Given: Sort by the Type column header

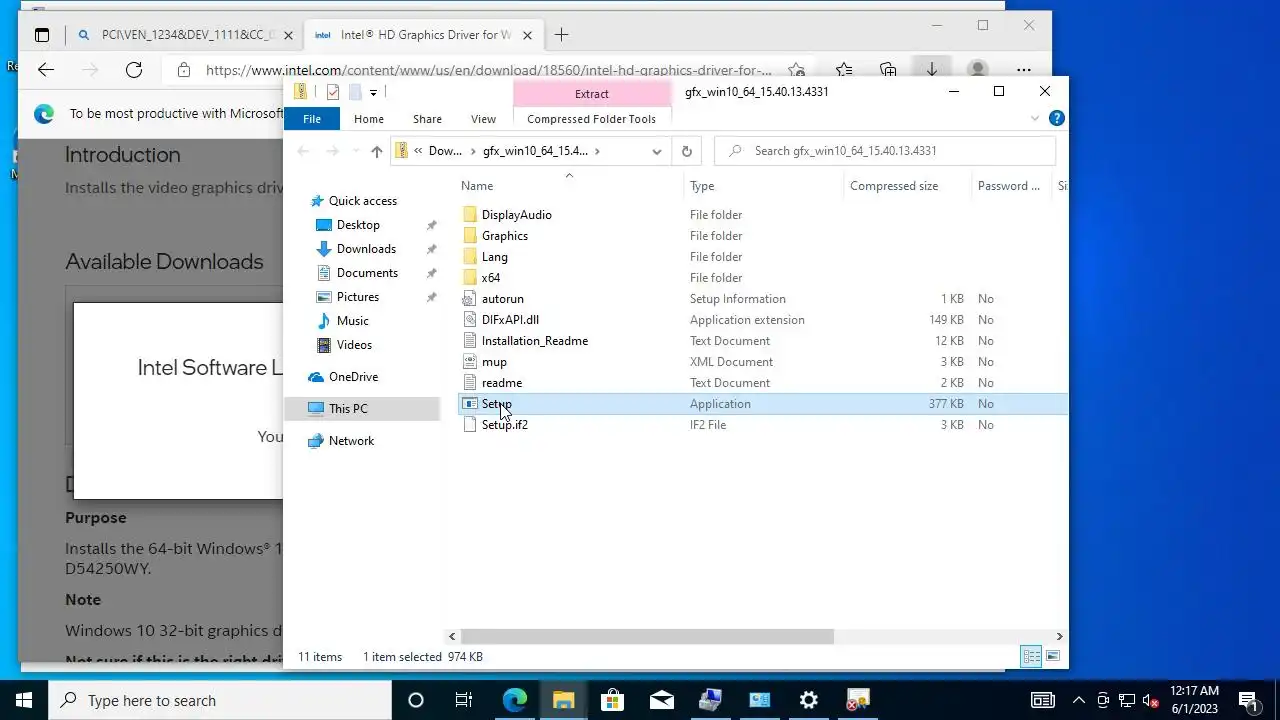Looking at the screenshot, I should 764,186.
